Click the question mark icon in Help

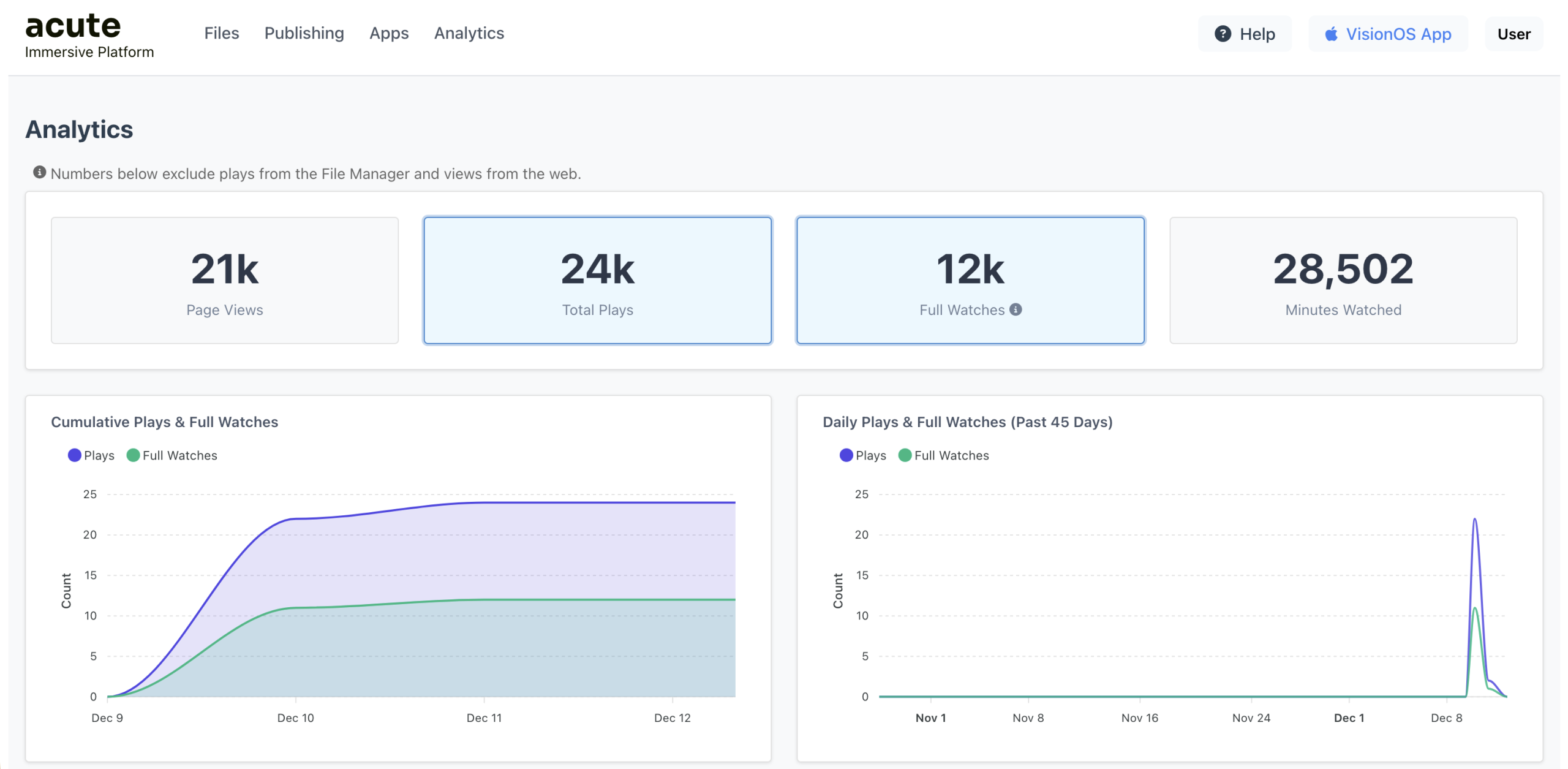(1223, 34)
